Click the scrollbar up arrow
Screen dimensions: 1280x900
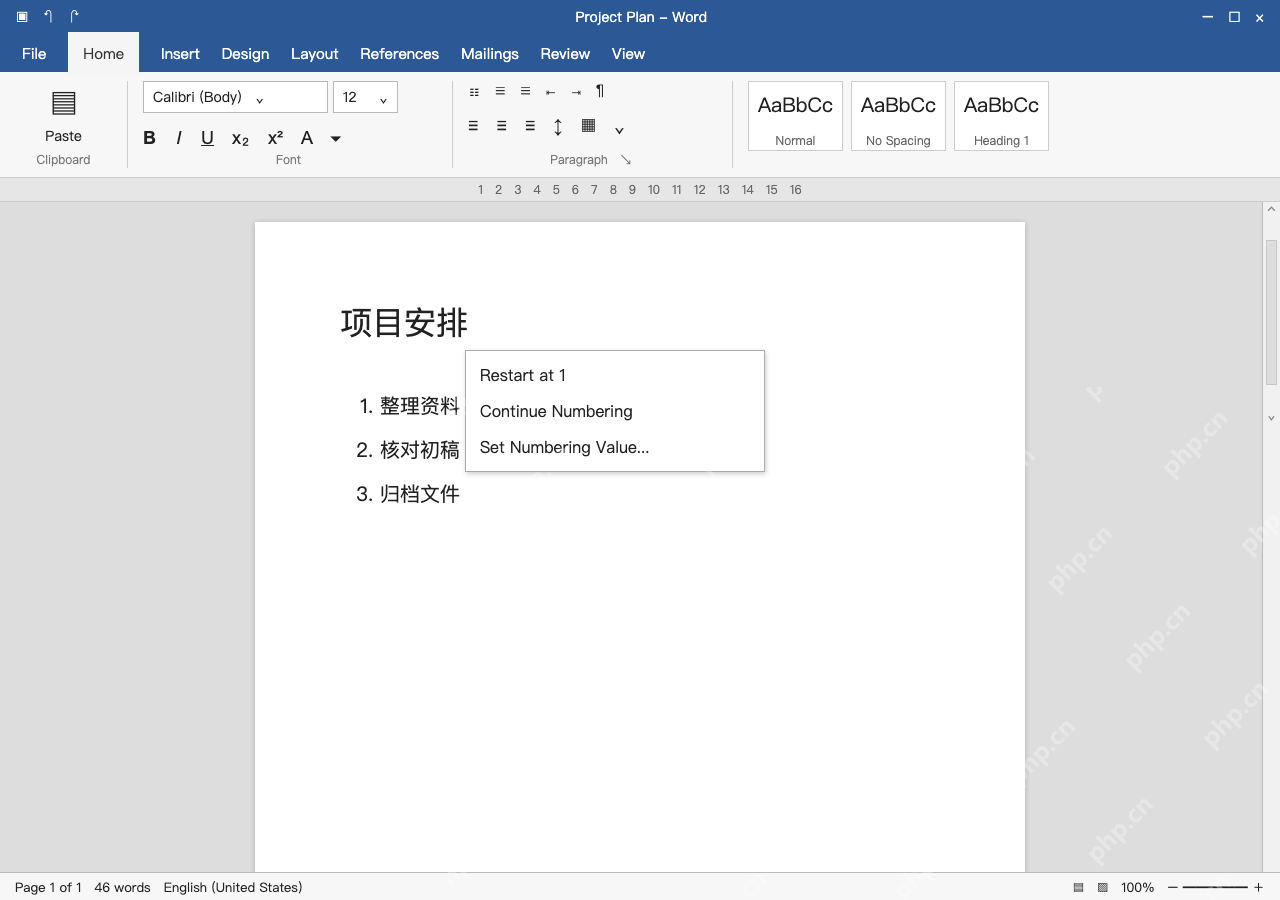[1271, 210]
